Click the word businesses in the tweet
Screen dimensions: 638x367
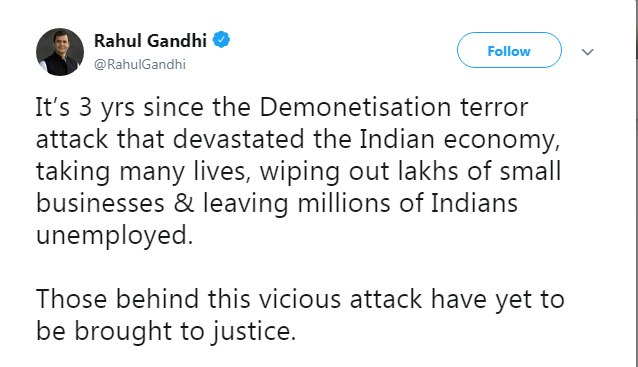(x=100, y=203)
